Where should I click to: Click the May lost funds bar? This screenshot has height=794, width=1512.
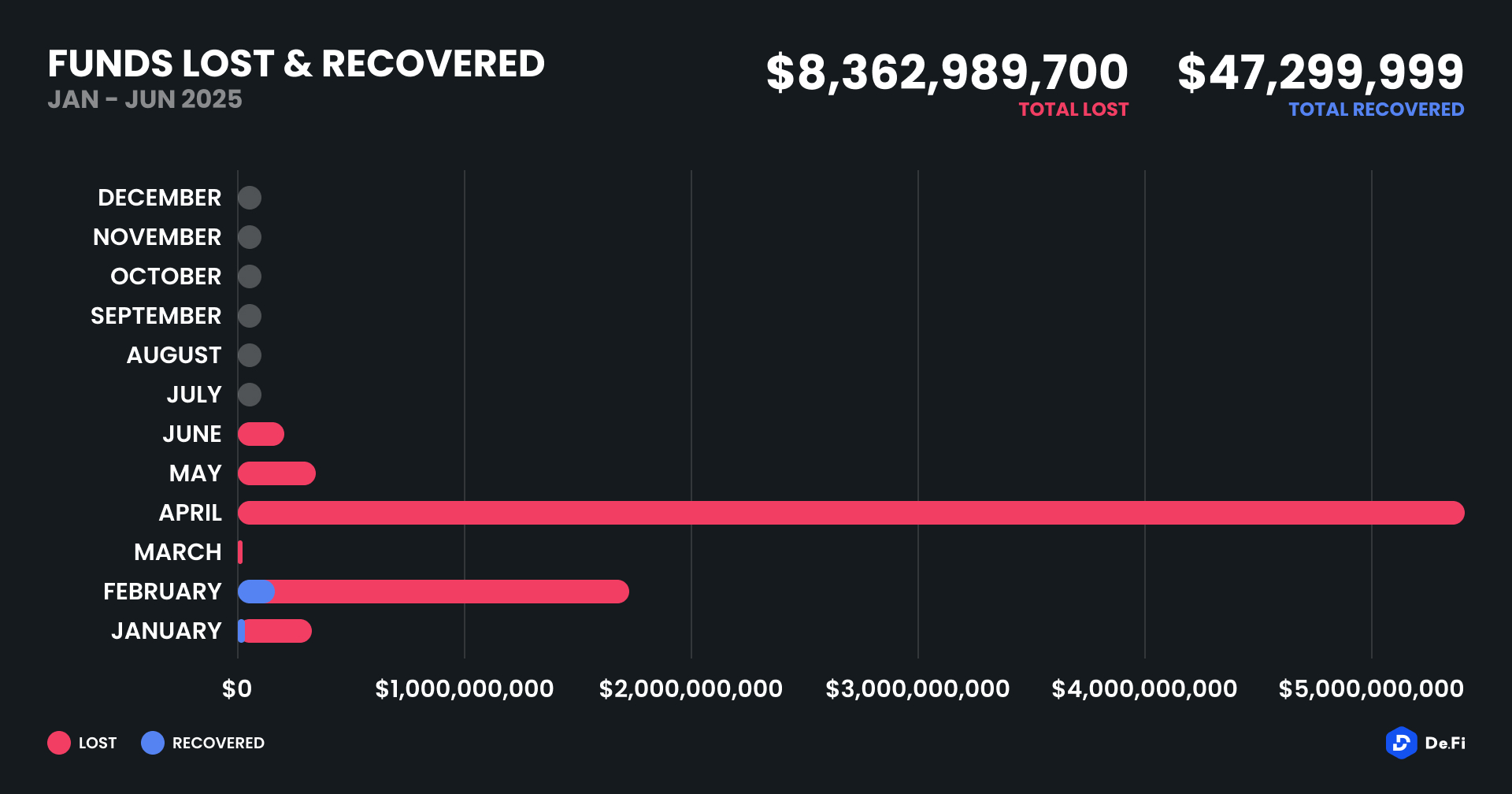[276, 473]
